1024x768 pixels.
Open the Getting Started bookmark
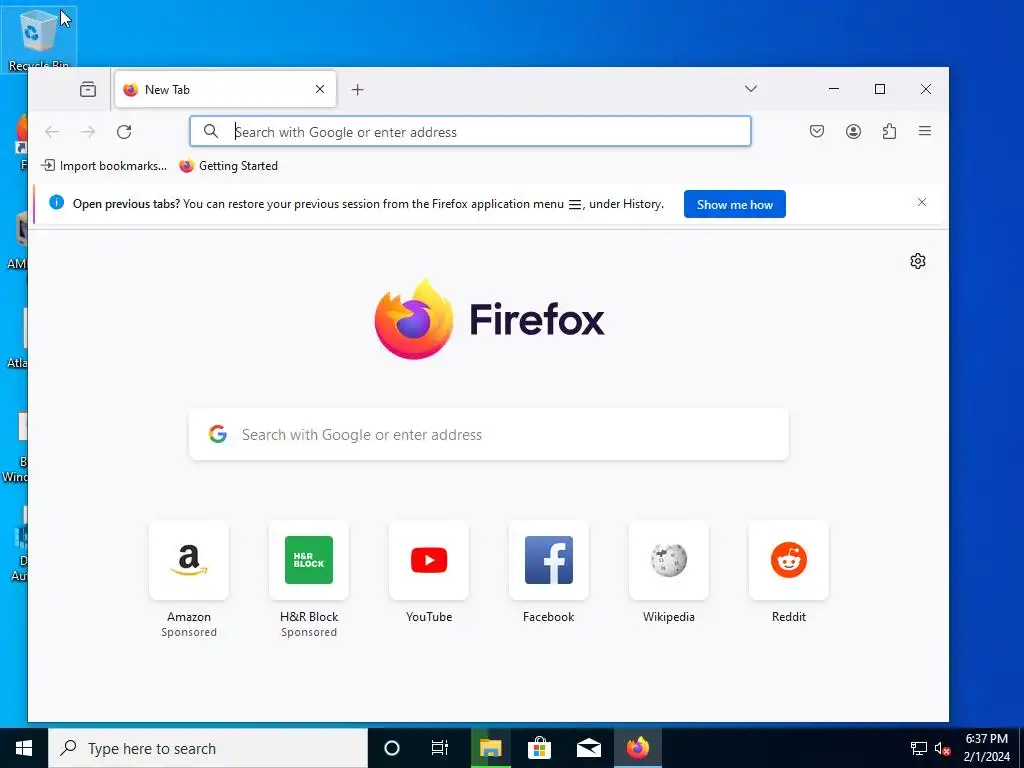(x=229, y=166)
